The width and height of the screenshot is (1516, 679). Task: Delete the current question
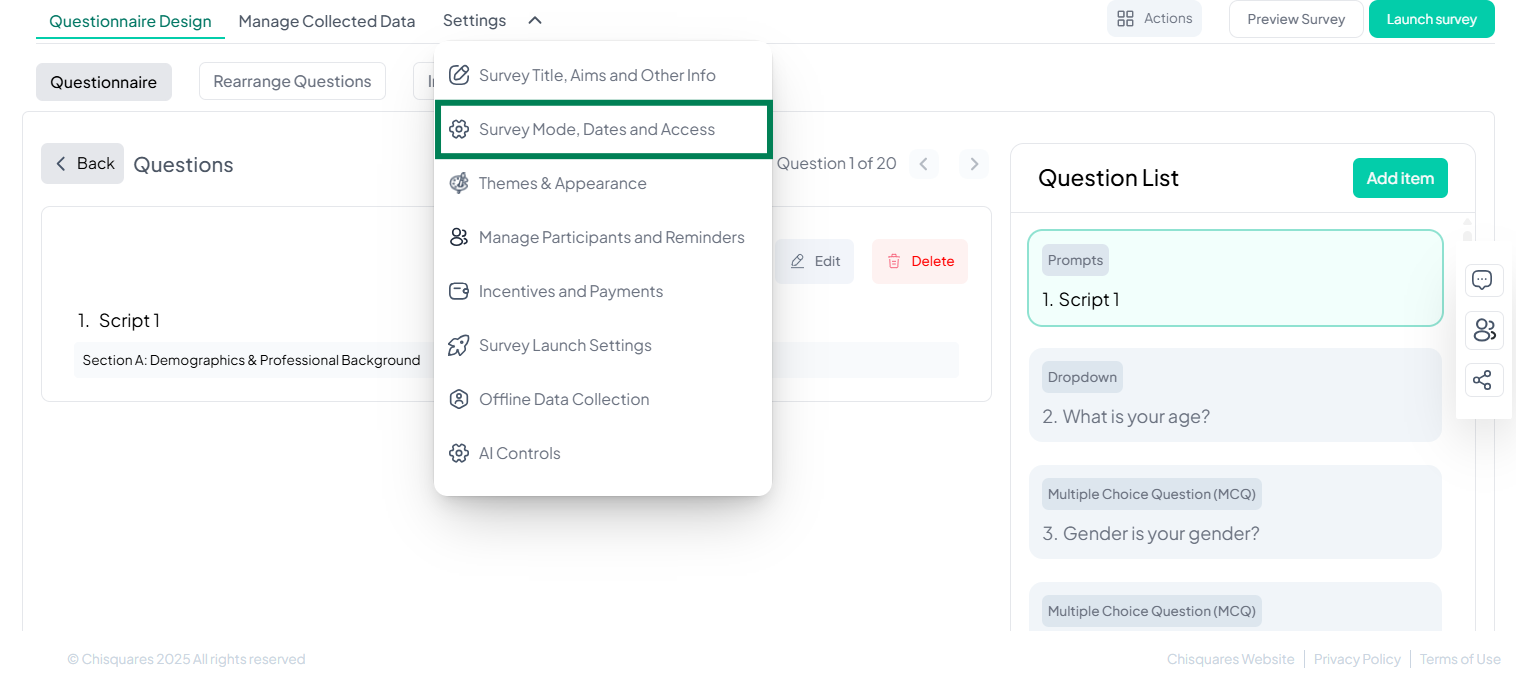coord(919,261)
